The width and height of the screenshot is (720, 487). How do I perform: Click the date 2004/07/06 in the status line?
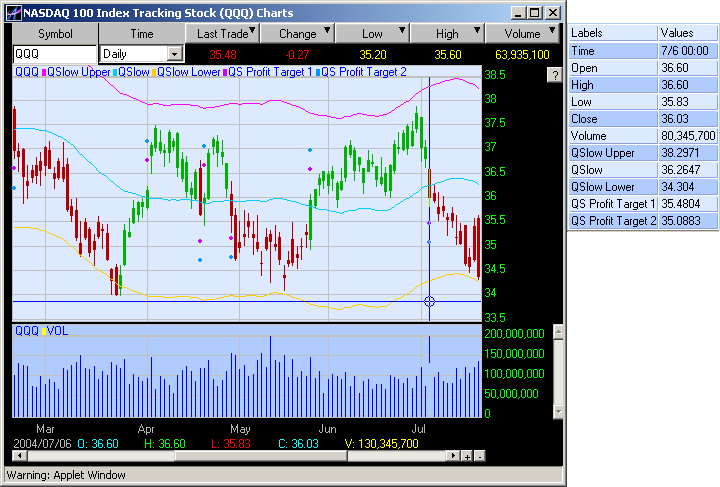coord(42,444)
